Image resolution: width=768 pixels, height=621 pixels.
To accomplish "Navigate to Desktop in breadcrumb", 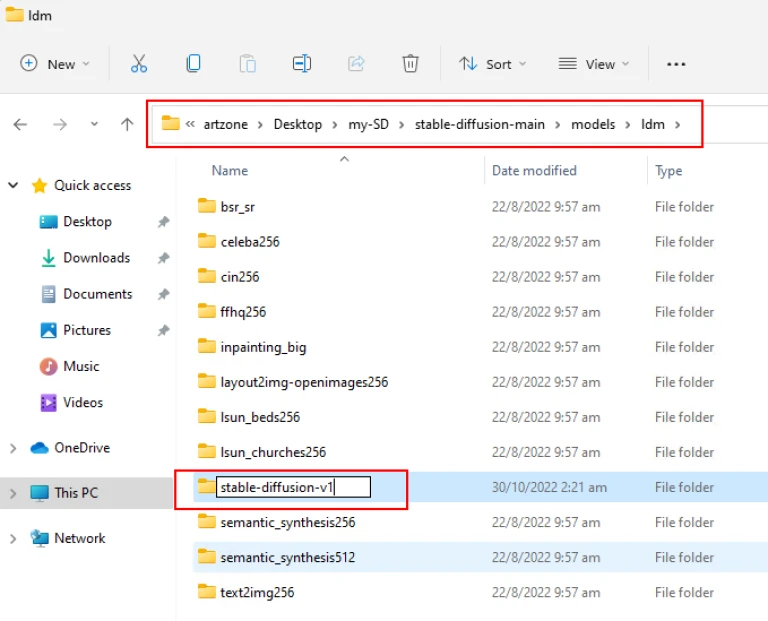I will click(x=298, y=124).
